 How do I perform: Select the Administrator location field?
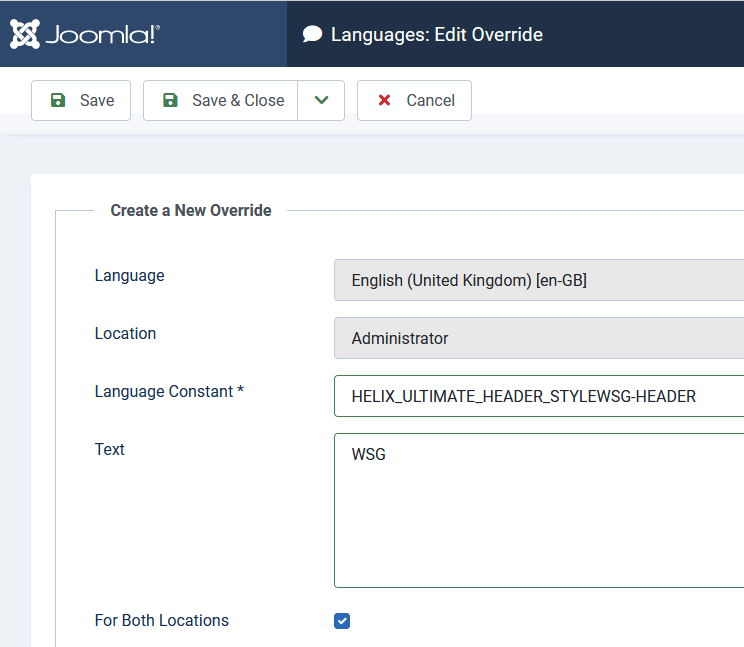point(540,339)
